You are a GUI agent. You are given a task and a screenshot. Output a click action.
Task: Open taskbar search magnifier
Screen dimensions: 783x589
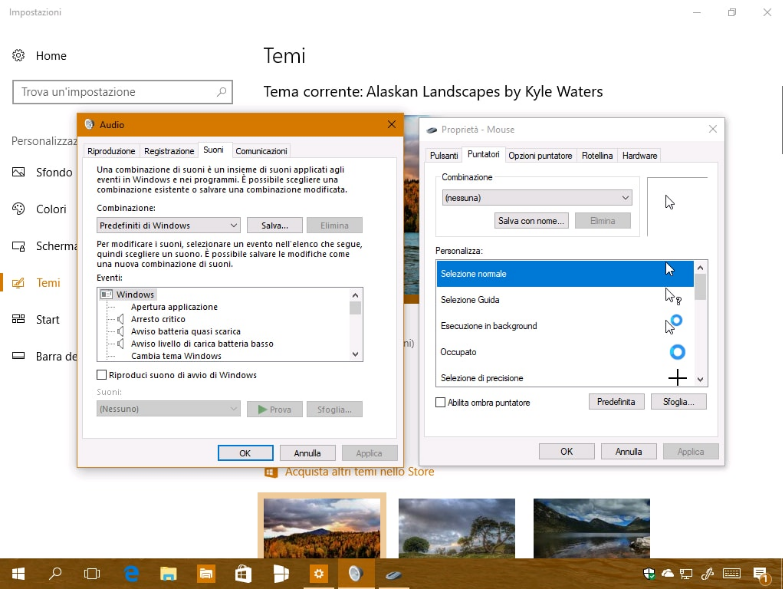(55, 574)
